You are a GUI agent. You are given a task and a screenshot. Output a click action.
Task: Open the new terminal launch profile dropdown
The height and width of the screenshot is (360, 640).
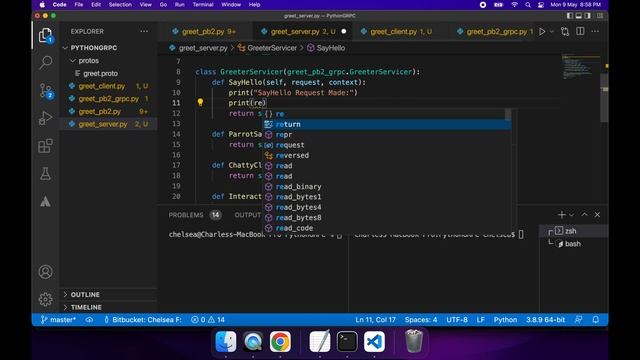click(x=571, y=215)
